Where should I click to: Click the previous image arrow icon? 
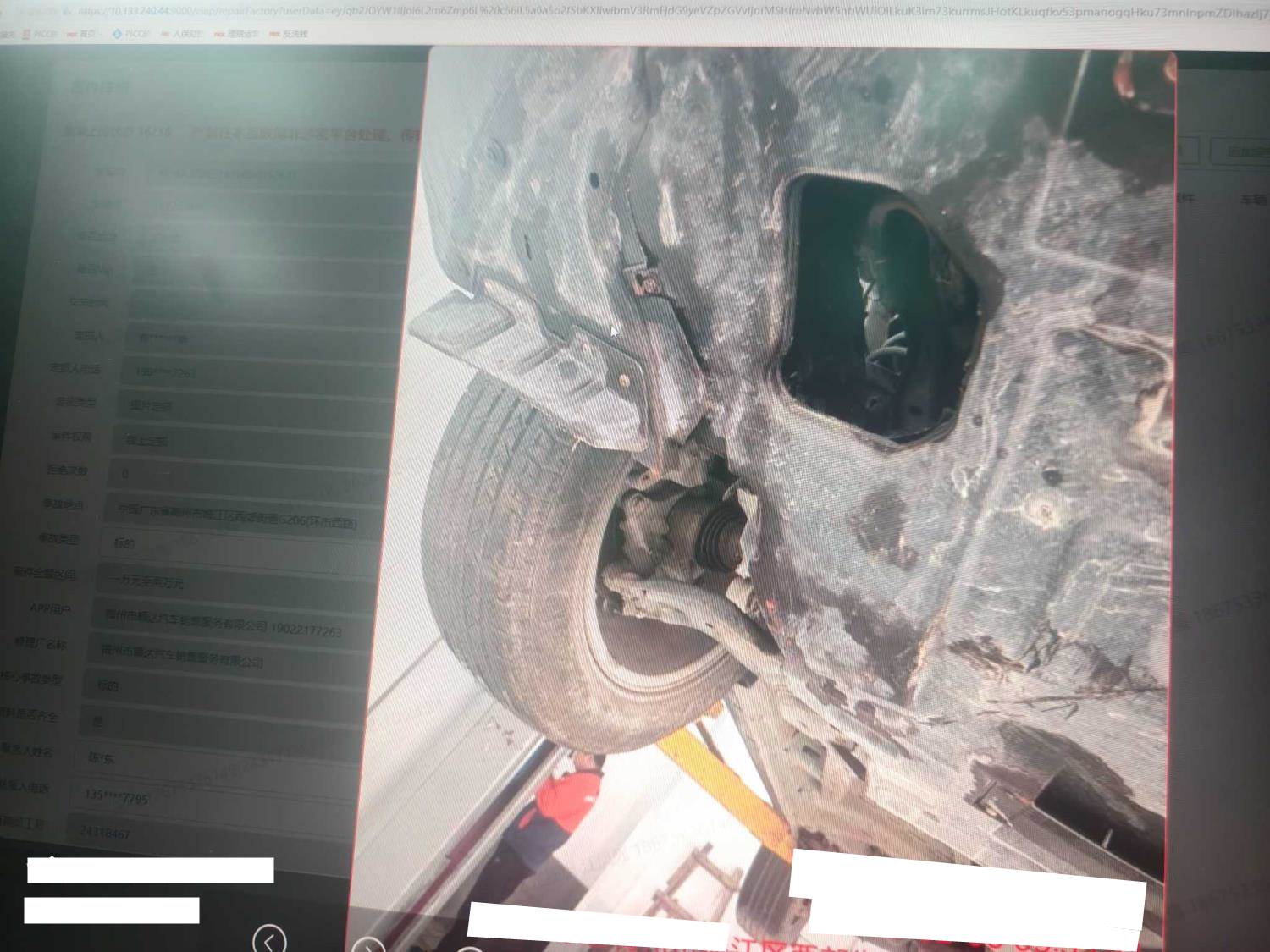(x=269, y=940)
